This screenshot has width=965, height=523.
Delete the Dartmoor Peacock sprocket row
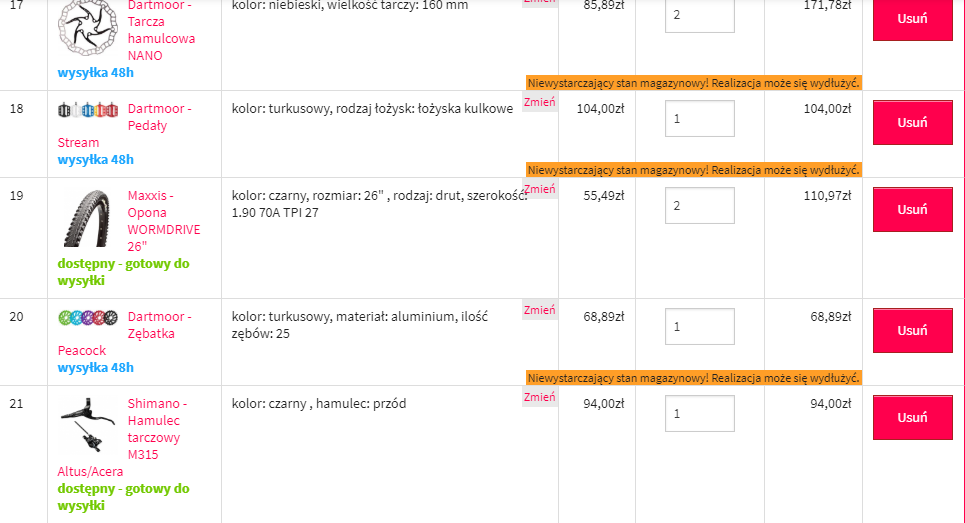tap(912, 330)
